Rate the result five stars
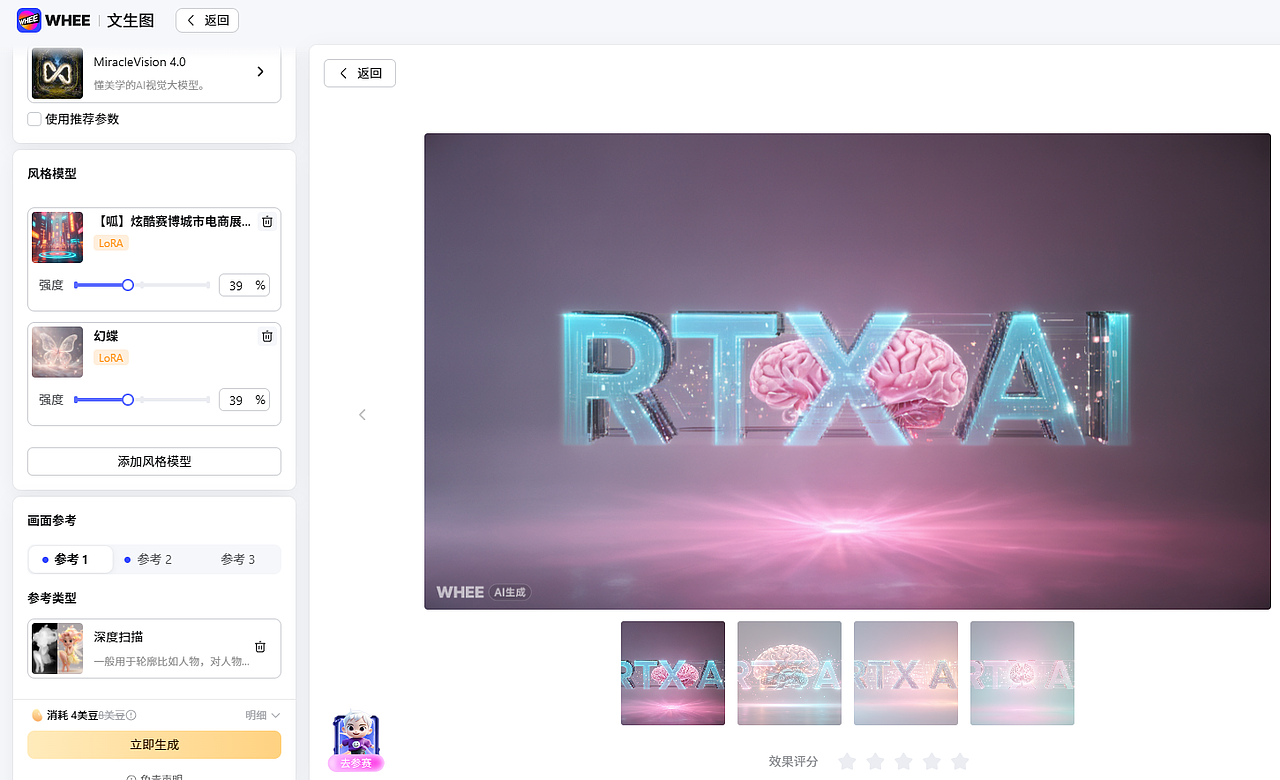The height and width of the screenshot is (780, 1280). coord(960,762)
